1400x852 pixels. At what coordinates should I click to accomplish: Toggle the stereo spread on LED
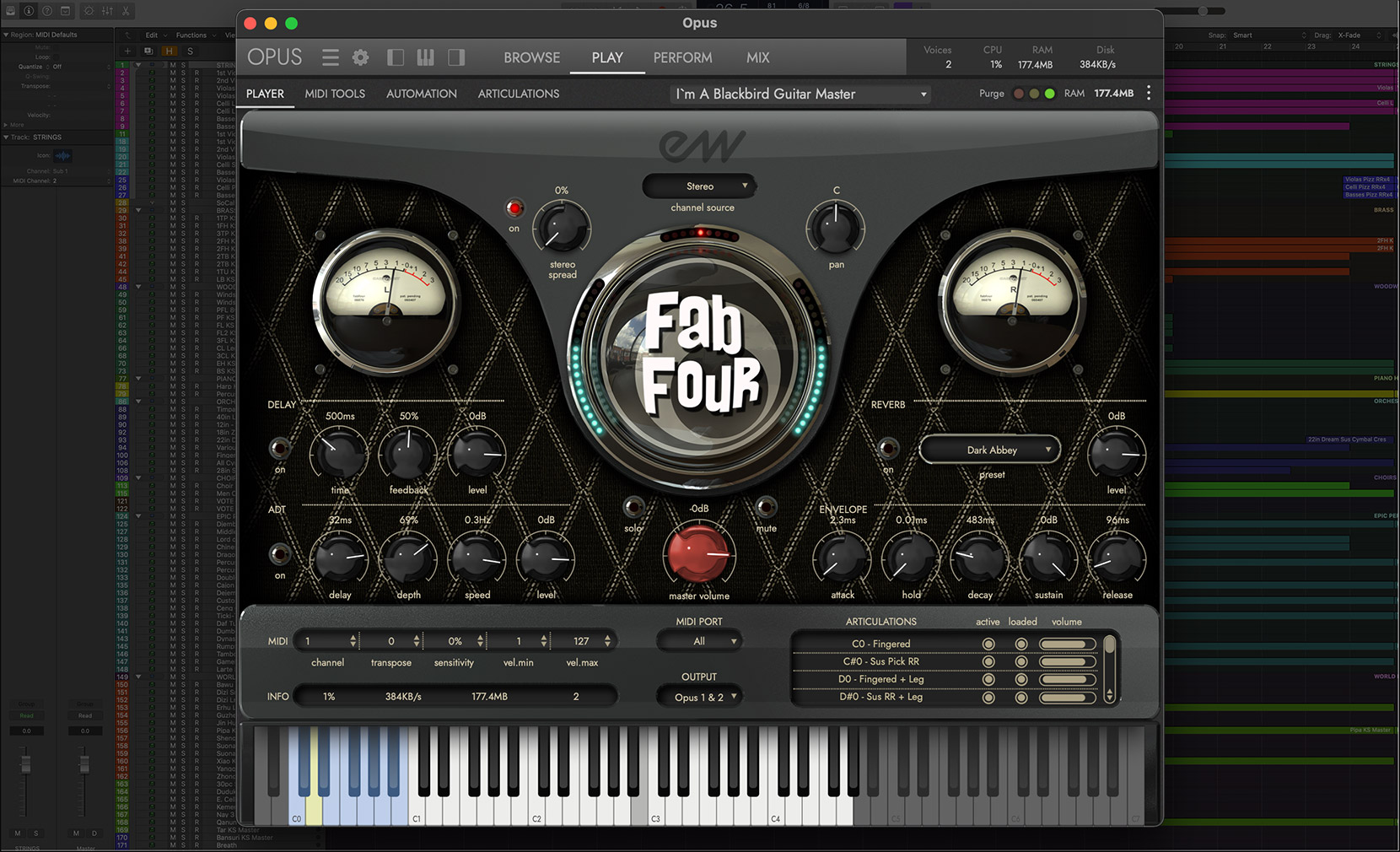click(x=514, y=208)
